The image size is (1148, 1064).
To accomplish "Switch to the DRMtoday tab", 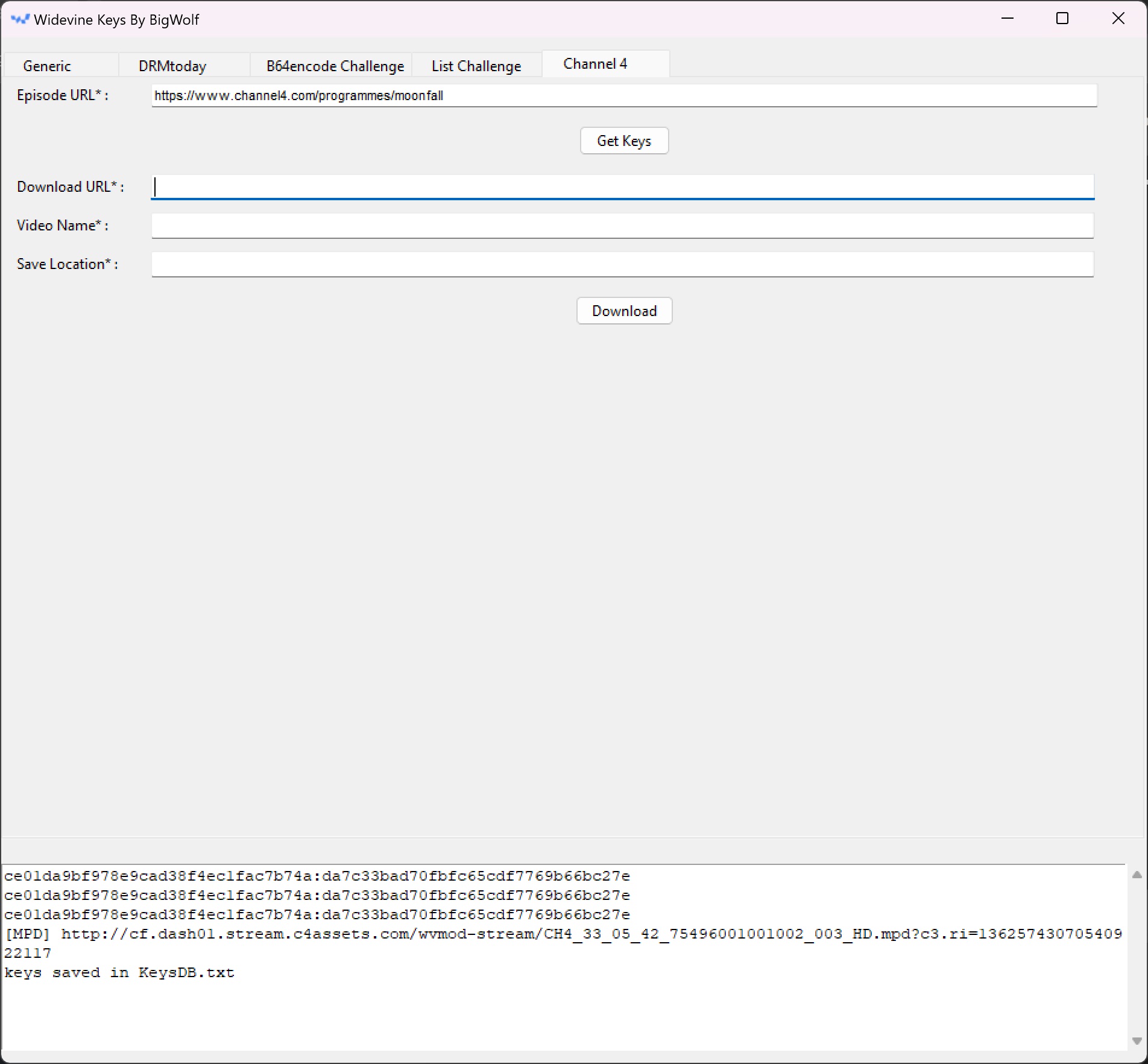I will [x=184, y=66].
